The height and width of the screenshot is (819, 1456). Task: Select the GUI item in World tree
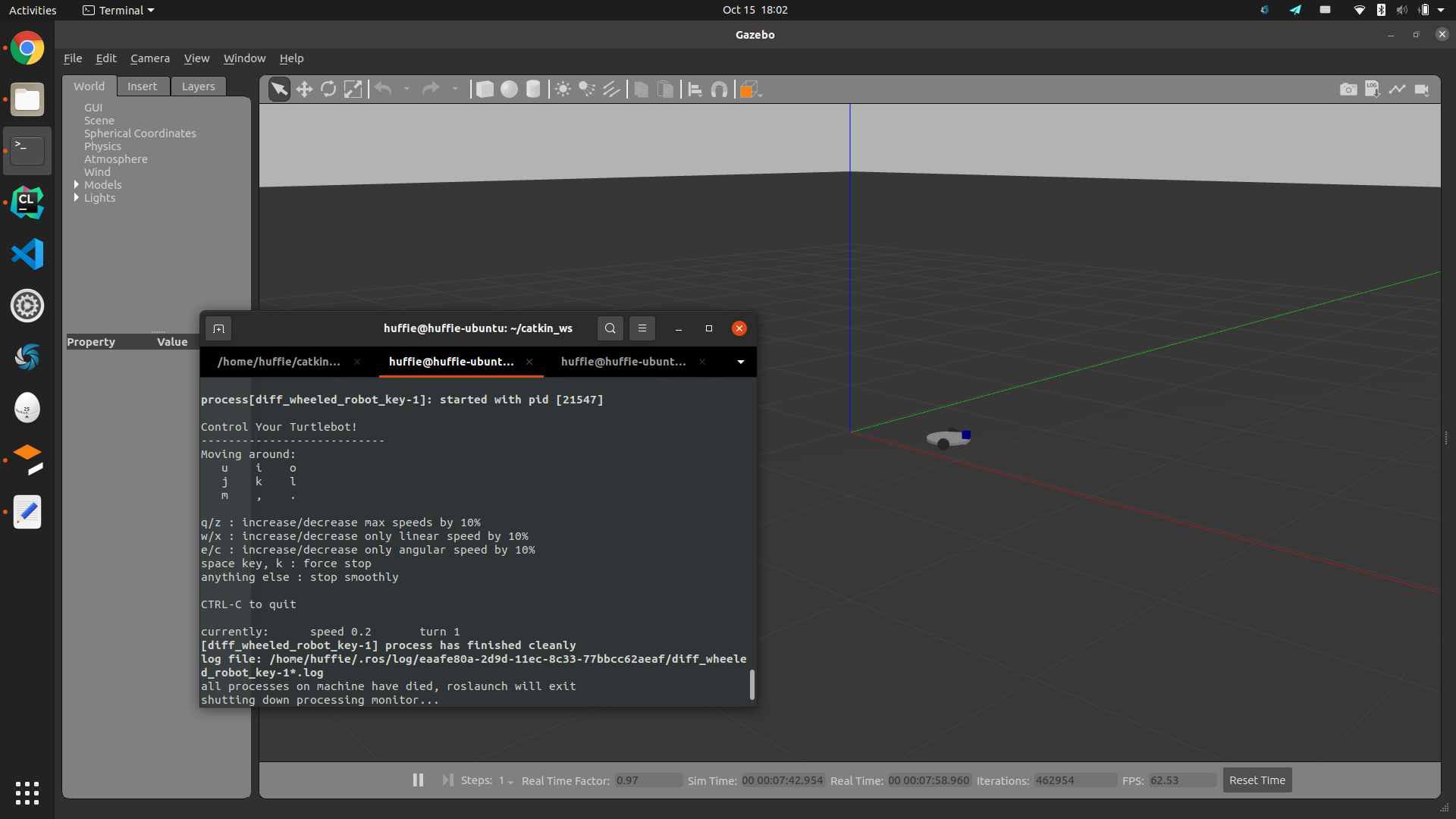click(x=93, y=108)
